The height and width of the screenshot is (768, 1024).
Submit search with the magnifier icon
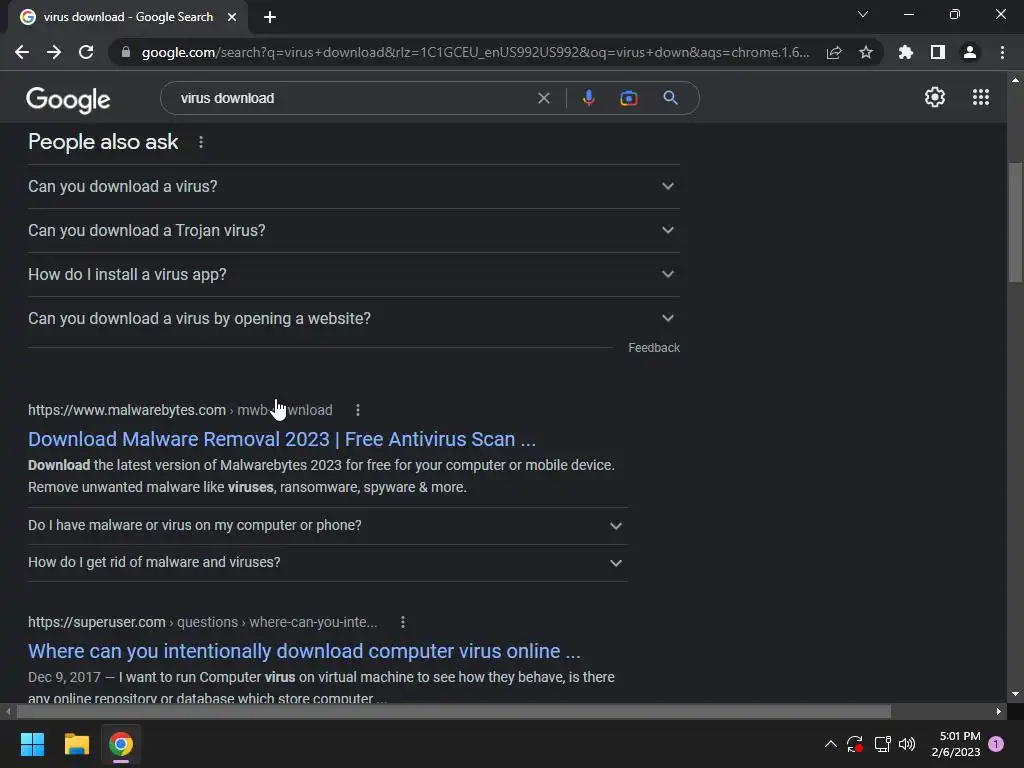(671, 98)
